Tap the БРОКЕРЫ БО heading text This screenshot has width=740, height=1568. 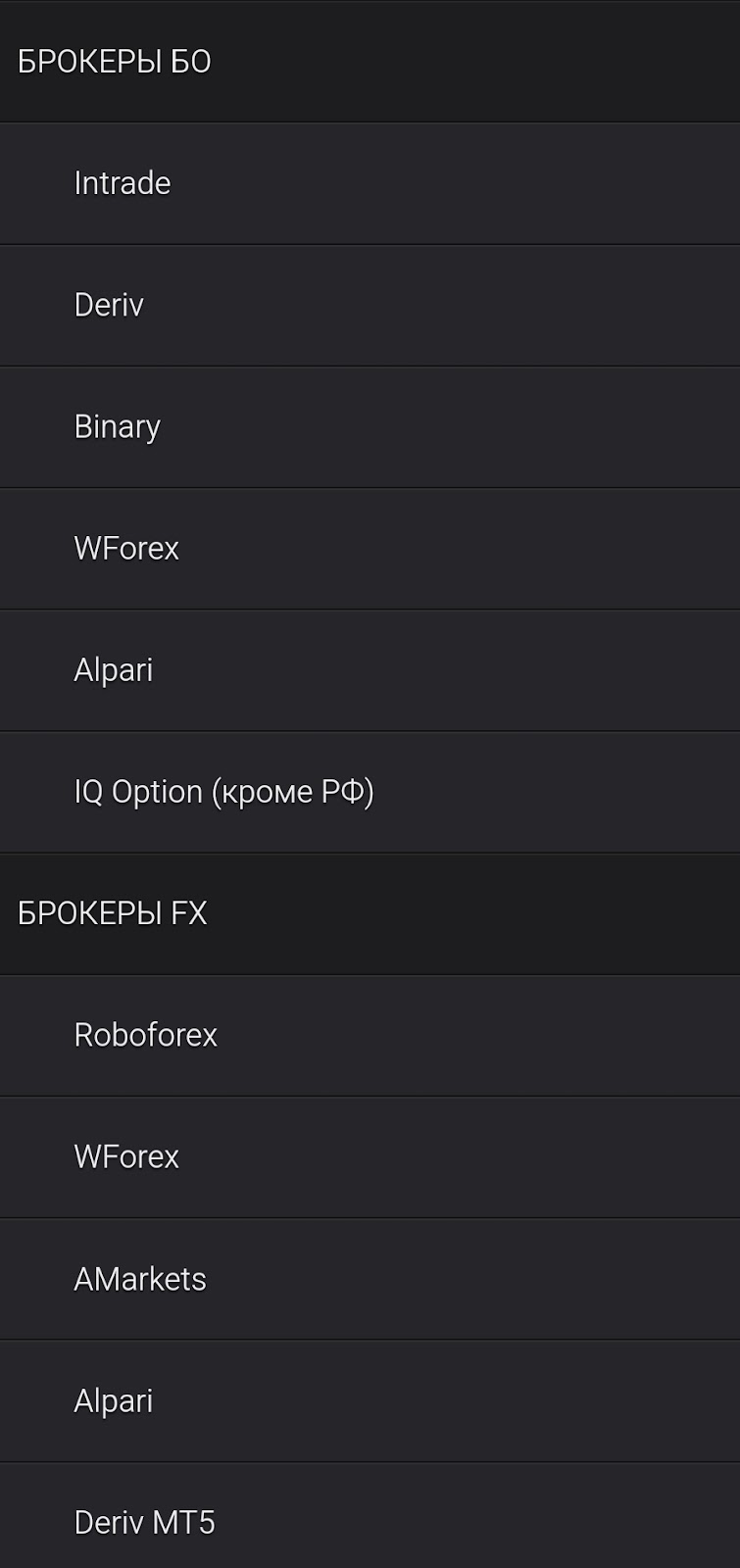coord(115,62)
